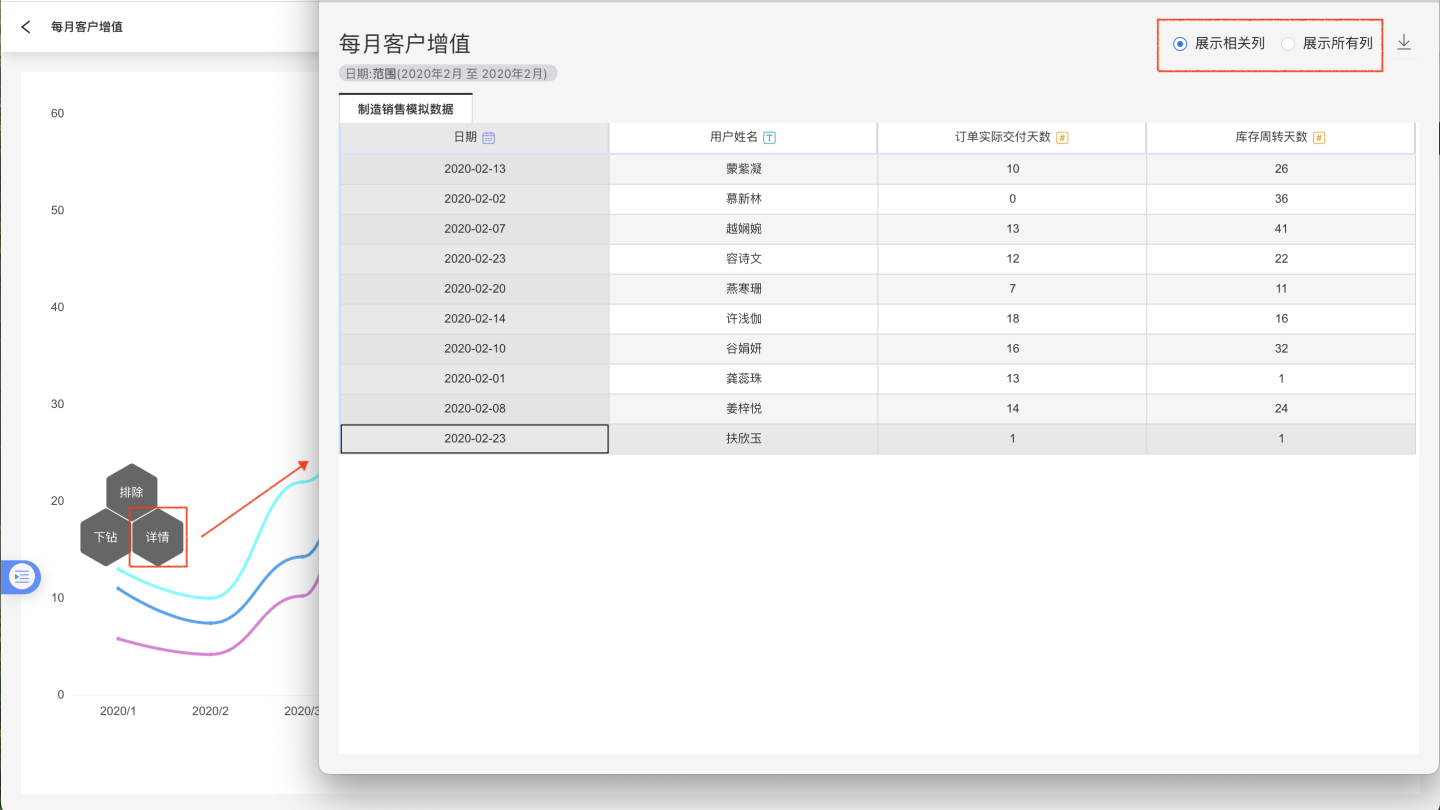Select the 2020-02-13 date cell
This screenshot has width=1440, height=810.
[475, 169]
